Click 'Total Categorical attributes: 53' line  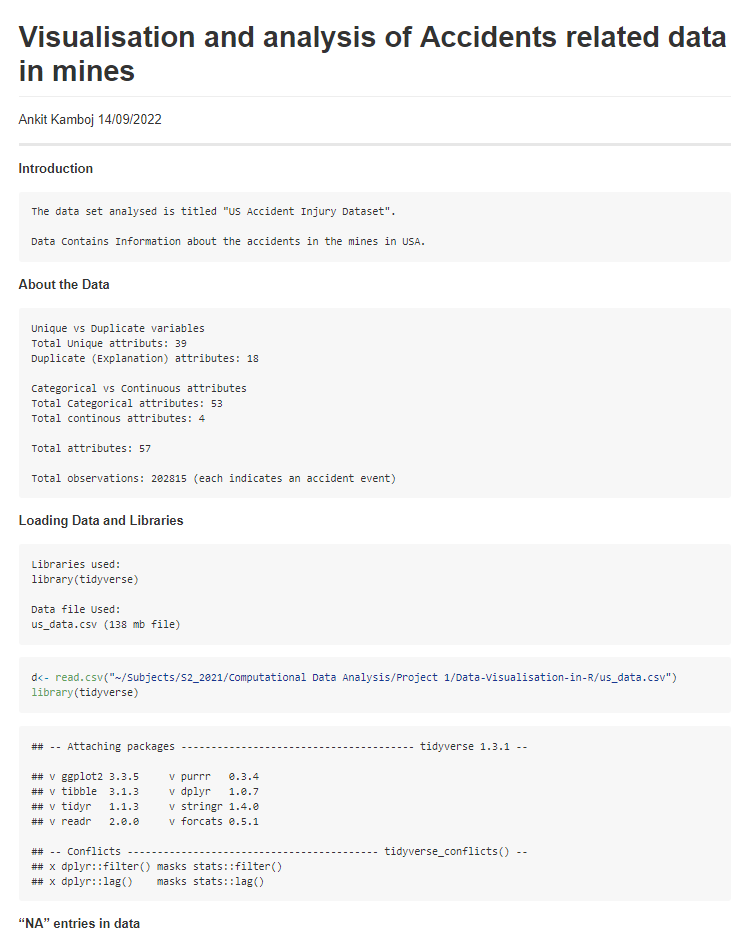(127, 403)
